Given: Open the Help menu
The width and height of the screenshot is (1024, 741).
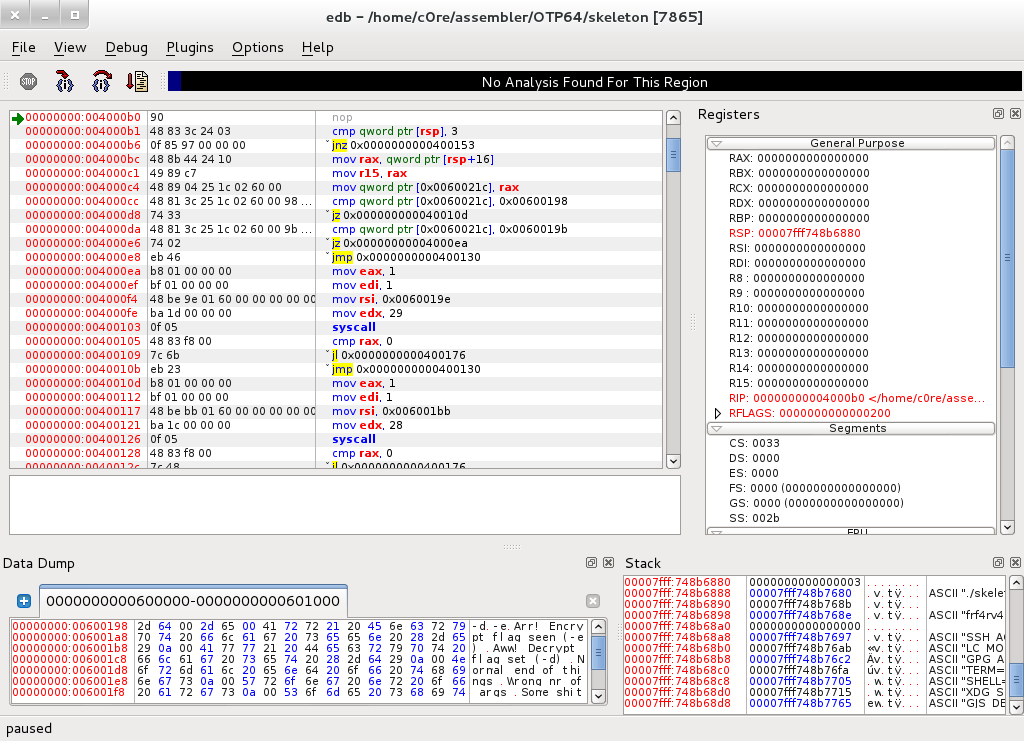Looking at the screenshot, I should point(317,48).
